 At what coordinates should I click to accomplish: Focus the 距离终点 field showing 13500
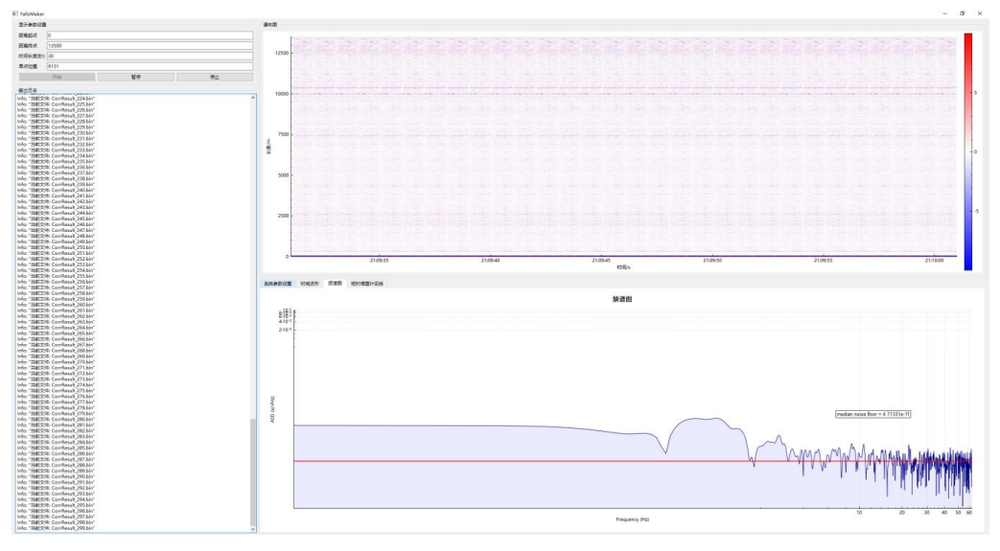pyautogui.click(x=149, y=46)
